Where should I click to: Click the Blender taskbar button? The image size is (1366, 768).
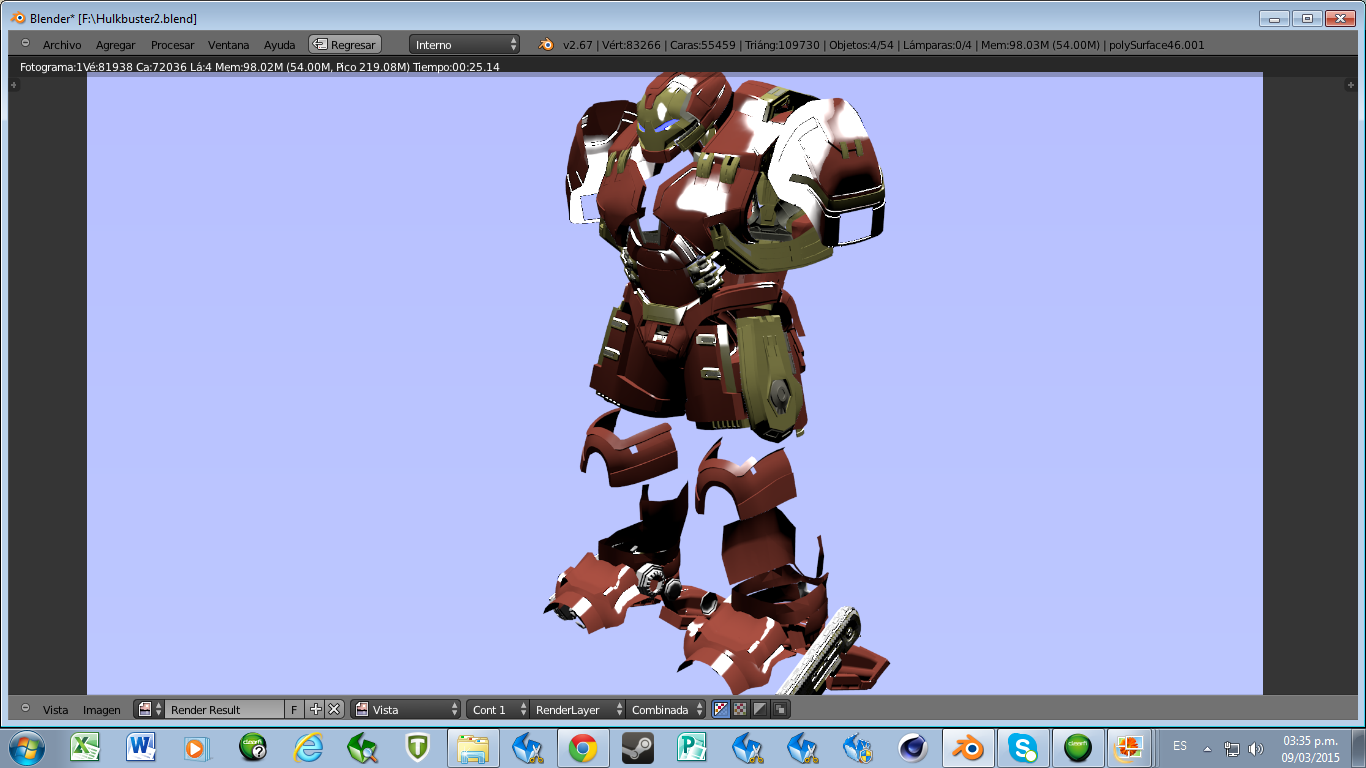(968, 747)
